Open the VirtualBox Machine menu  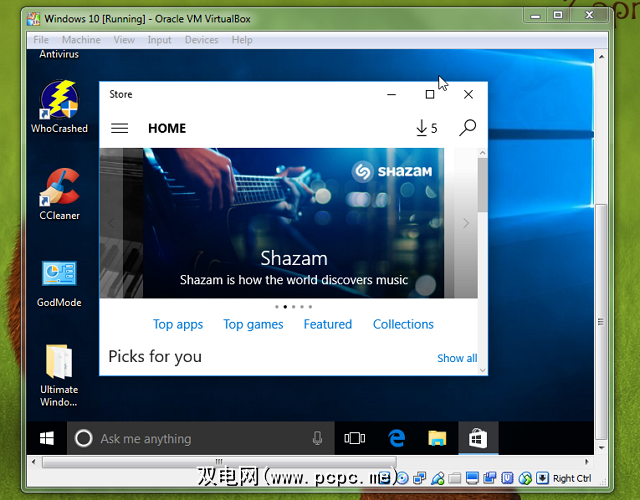81,40
